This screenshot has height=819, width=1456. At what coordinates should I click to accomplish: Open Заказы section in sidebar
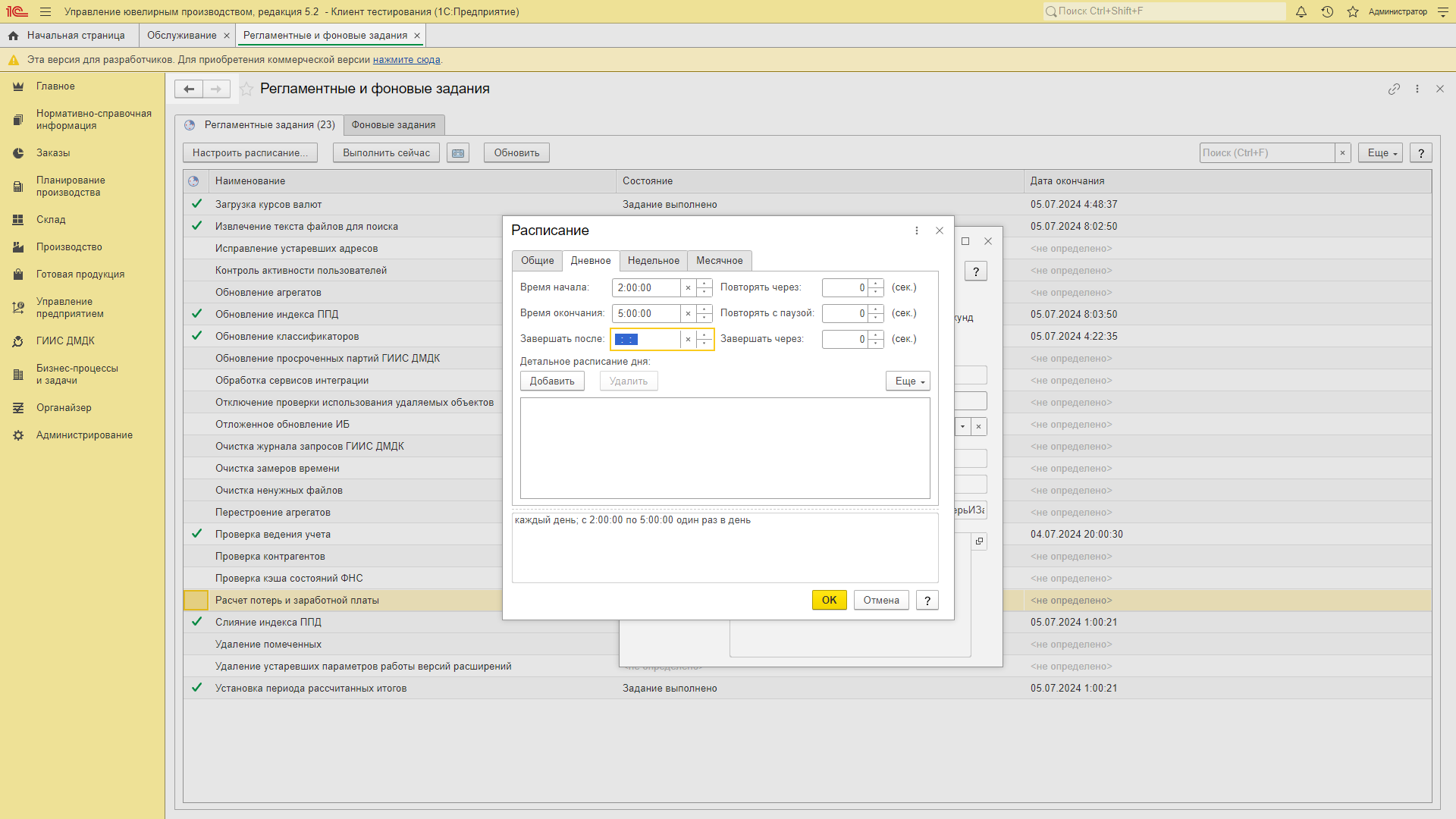(x=82, y=153)
